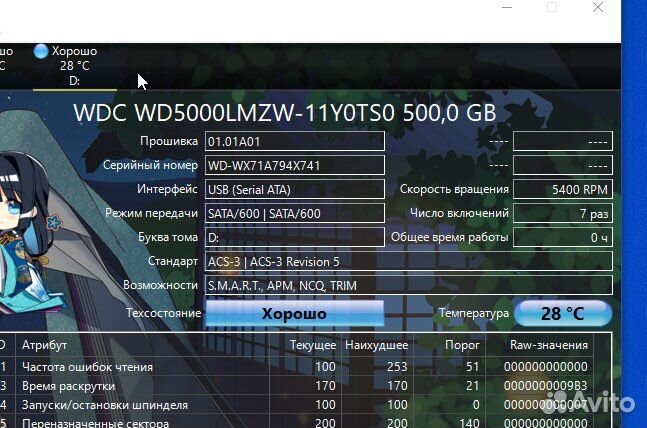This screenshot has width=647, height=428.
Task: Click the firmware field 01.01A01
Action: (x=295, y=142)
